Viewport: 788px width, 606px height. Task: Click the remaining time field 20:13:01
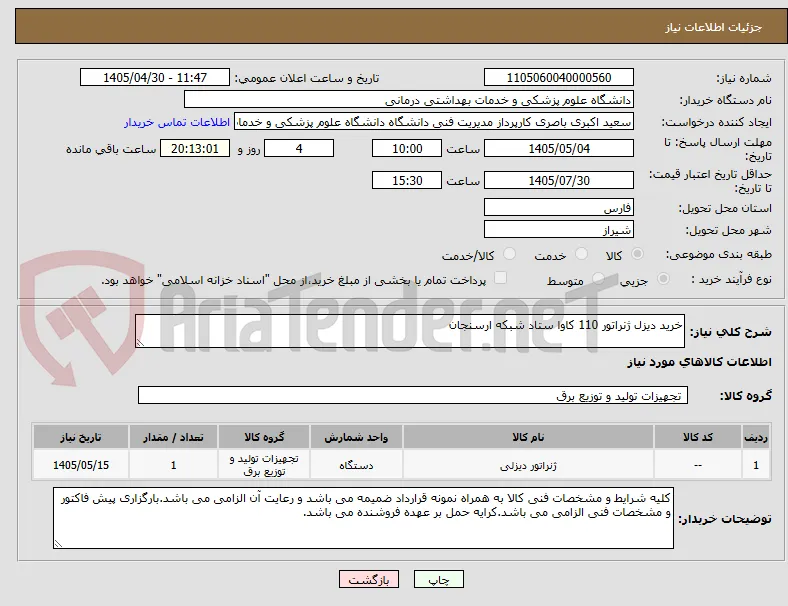tap(195, 149)
